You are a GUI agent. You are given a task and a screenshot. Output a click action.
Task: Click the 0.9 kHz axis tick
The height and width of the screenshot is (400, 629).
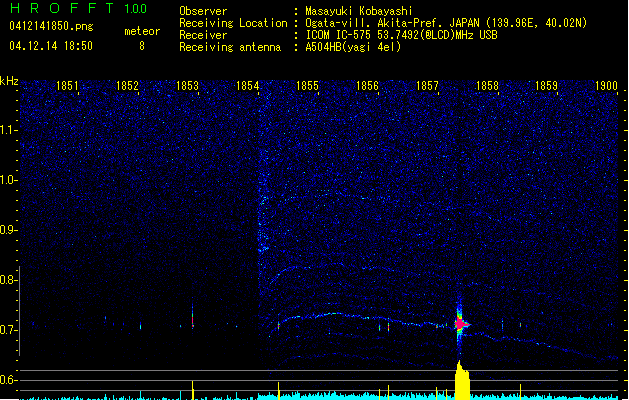point(8,230)
